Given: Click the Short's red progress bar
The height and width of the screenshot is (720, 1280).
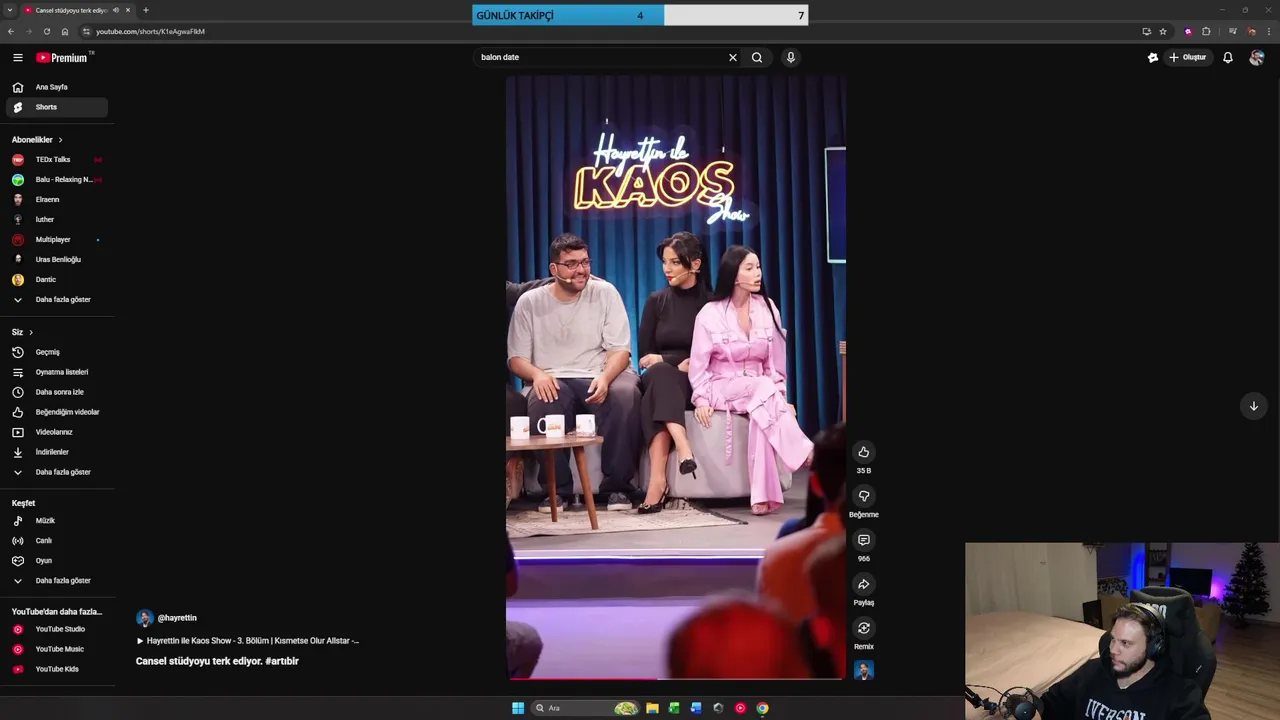Looking at the screenshot, I should point(676,678).
